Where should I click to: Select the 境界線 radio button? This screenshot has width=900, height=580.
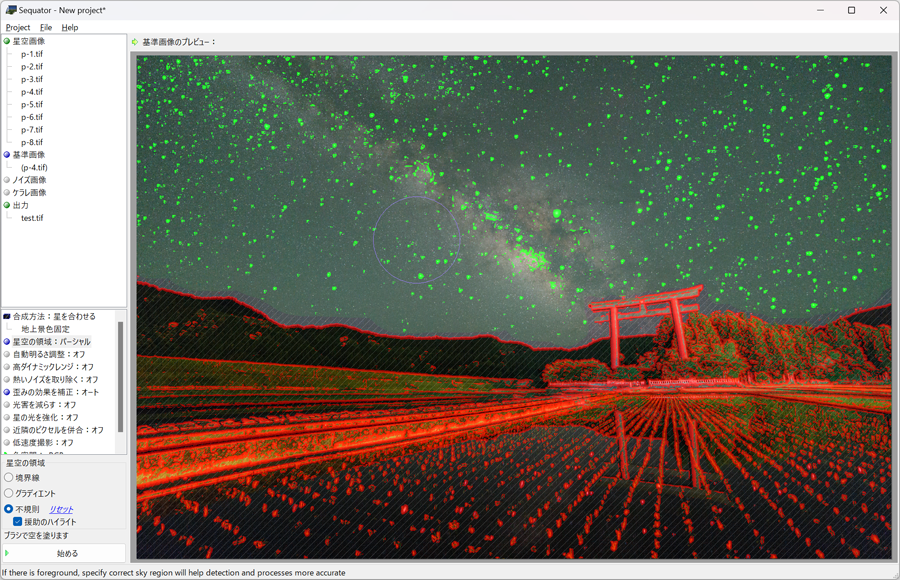click(9, 478)
